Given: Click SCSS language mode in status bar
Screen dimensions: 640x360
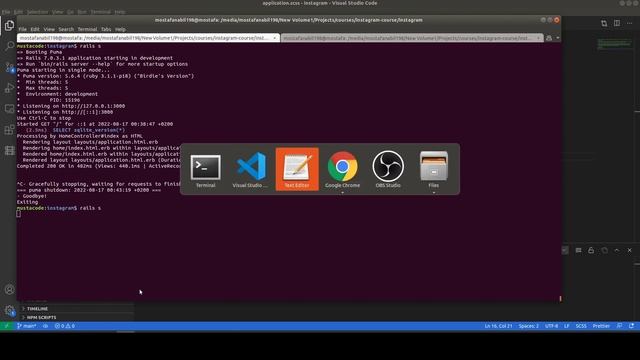Looking at the screenshot, I should pyautogui.click(x=581, y=326).
